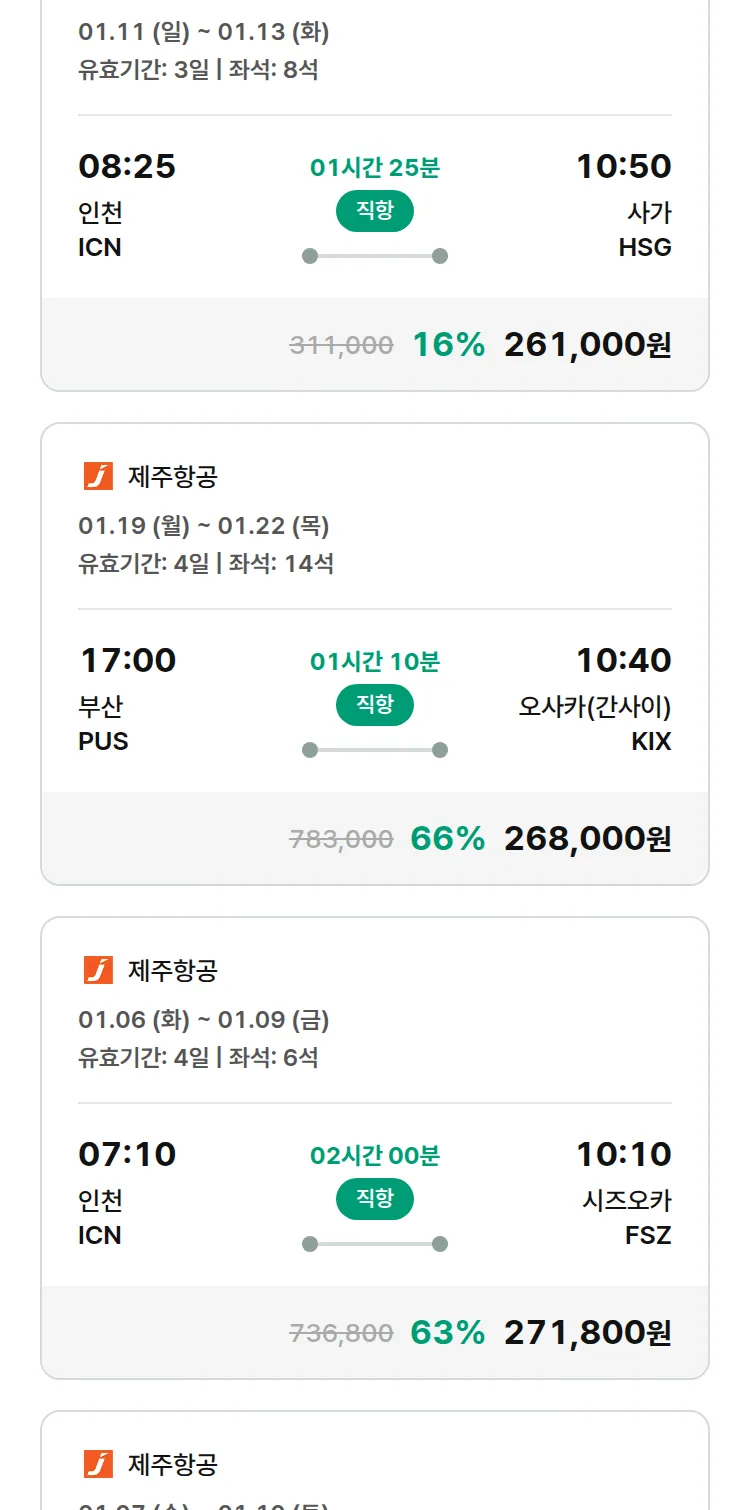This screenshot has width=750, height=1510.
Task: Click the 01.19 (월) ~ 01.22 (목) dates
Action: pos(204,526)
